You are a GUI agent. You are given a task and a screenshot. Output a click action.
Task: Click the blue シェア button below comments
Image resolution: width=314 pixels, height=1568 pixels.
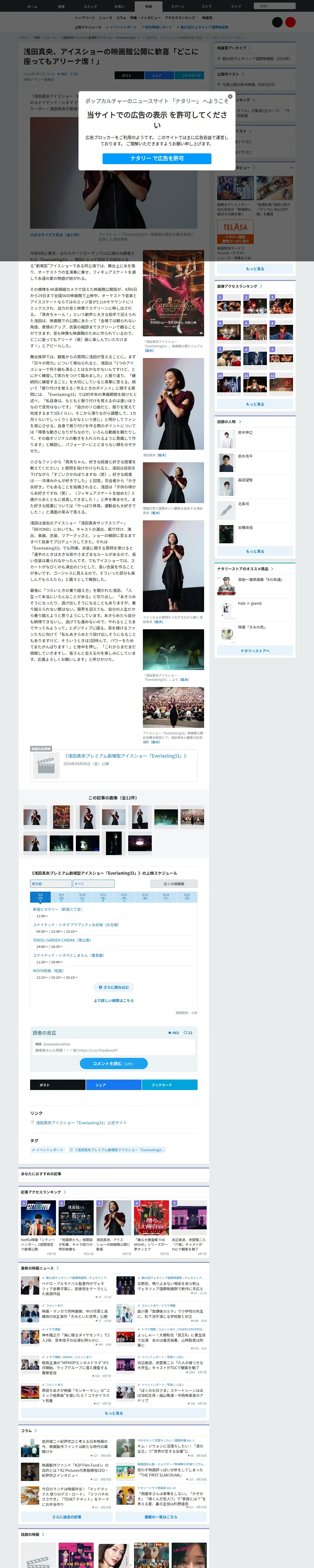click(114, 1085)
